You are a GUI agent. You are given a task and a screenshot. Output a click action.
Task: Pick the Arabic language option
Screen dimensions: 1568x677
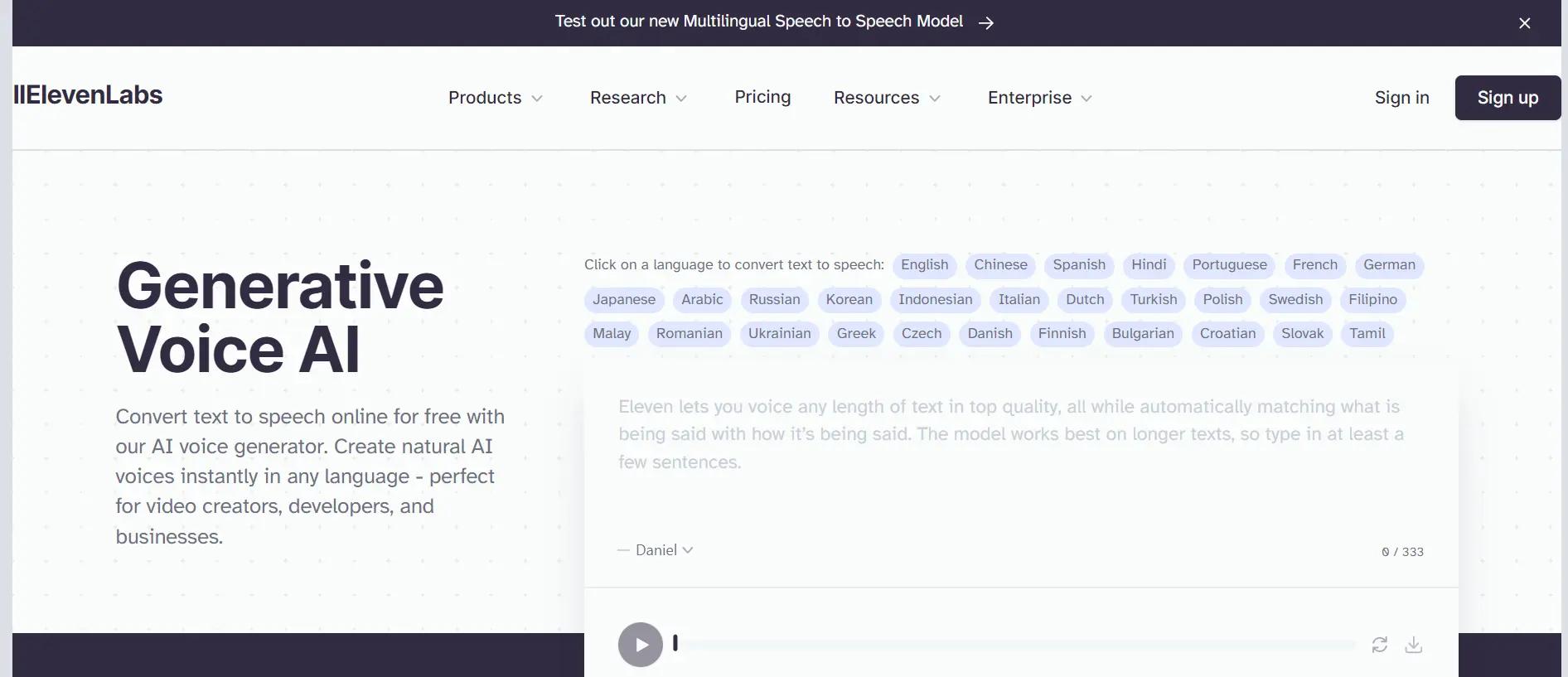point(702,300)
